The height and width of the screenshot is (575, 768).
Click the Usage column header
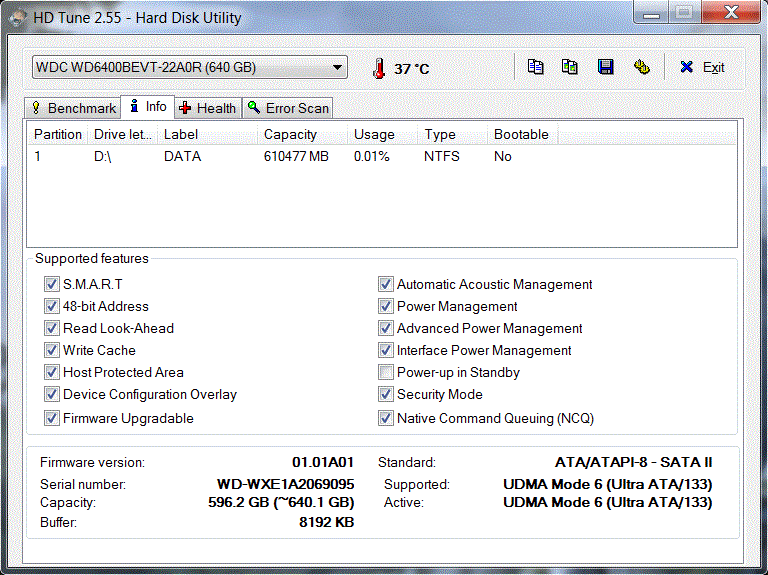[x=383, y=134]
